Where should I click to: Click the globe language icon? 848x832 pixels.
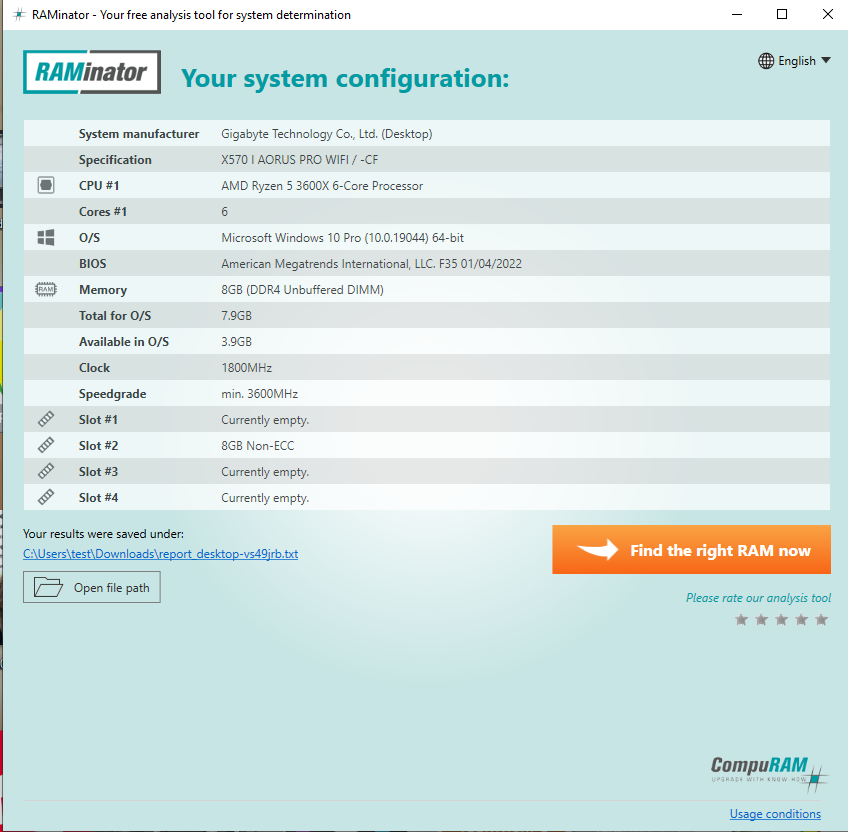click(766, 61)
